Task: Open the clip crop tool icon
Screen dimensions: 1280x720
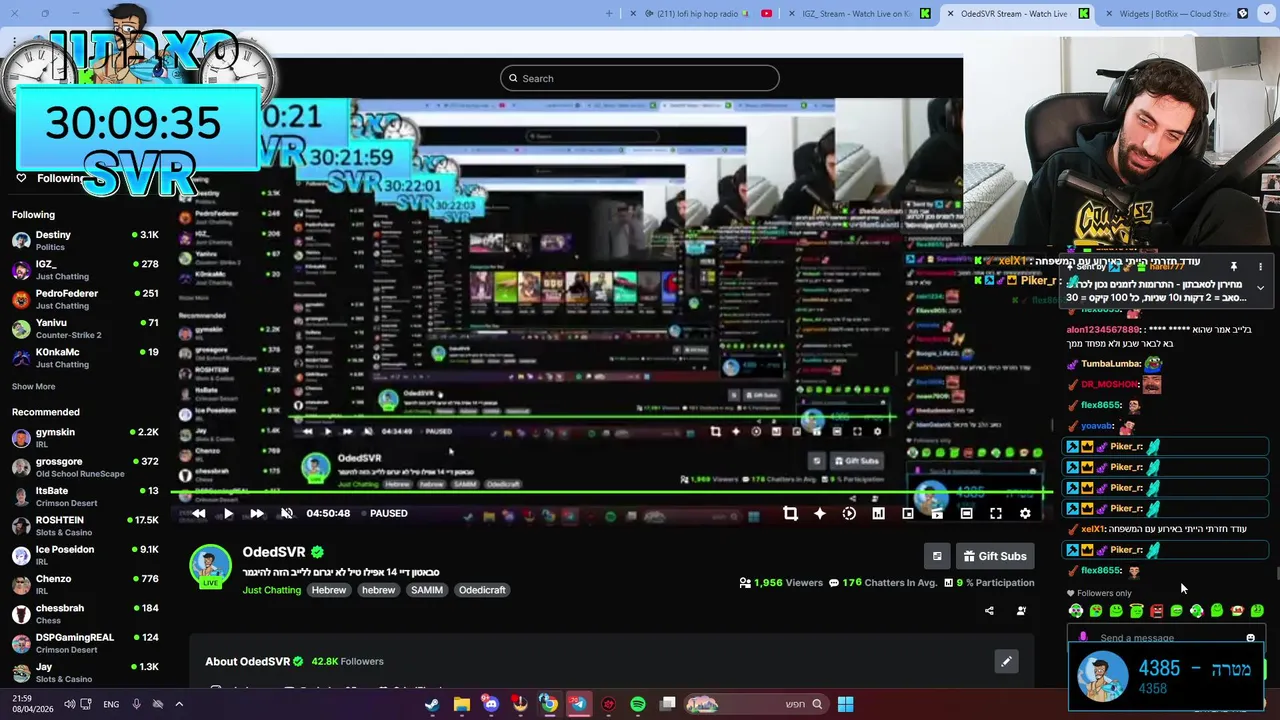Action: click(x=790, y=513)
